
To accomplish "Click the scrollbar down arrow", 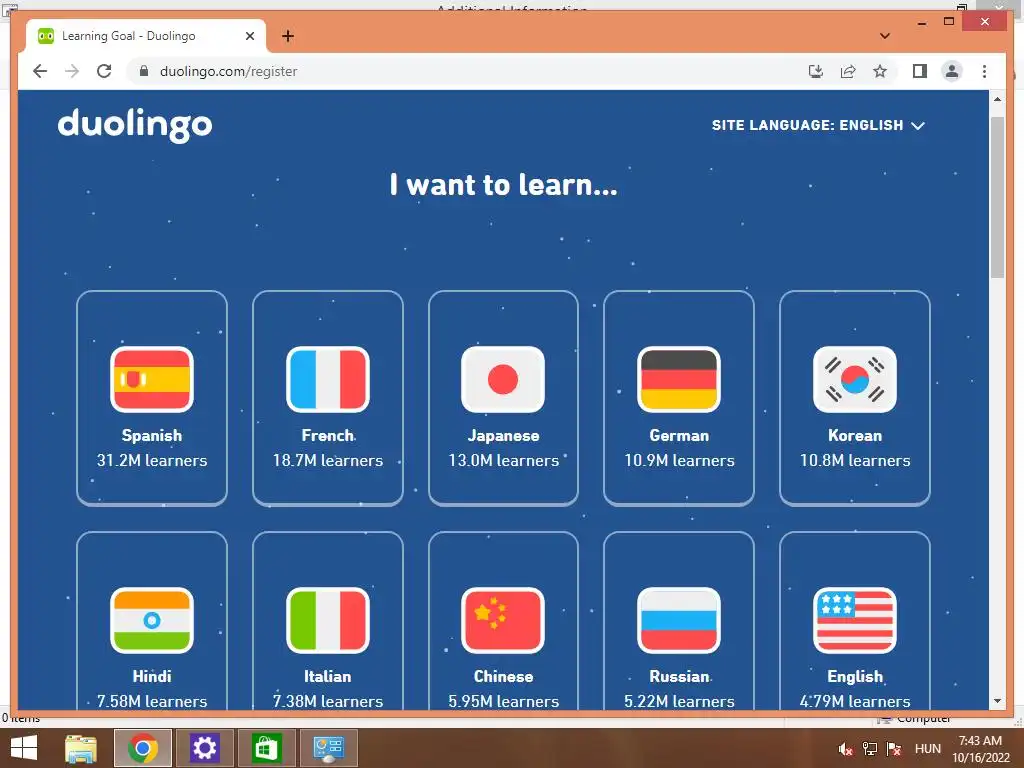I will point(997,701).
